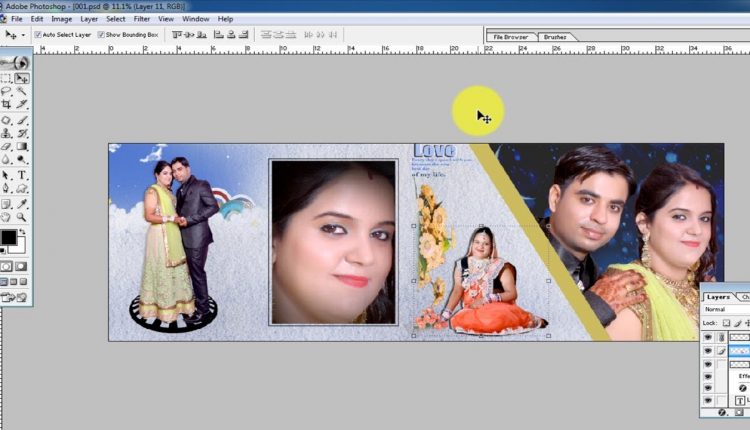Uncheck the Auto Select Layer checkbox
The height and width of the screenshot is (430, 750).
pyautogui.click(x=38, y=34)
